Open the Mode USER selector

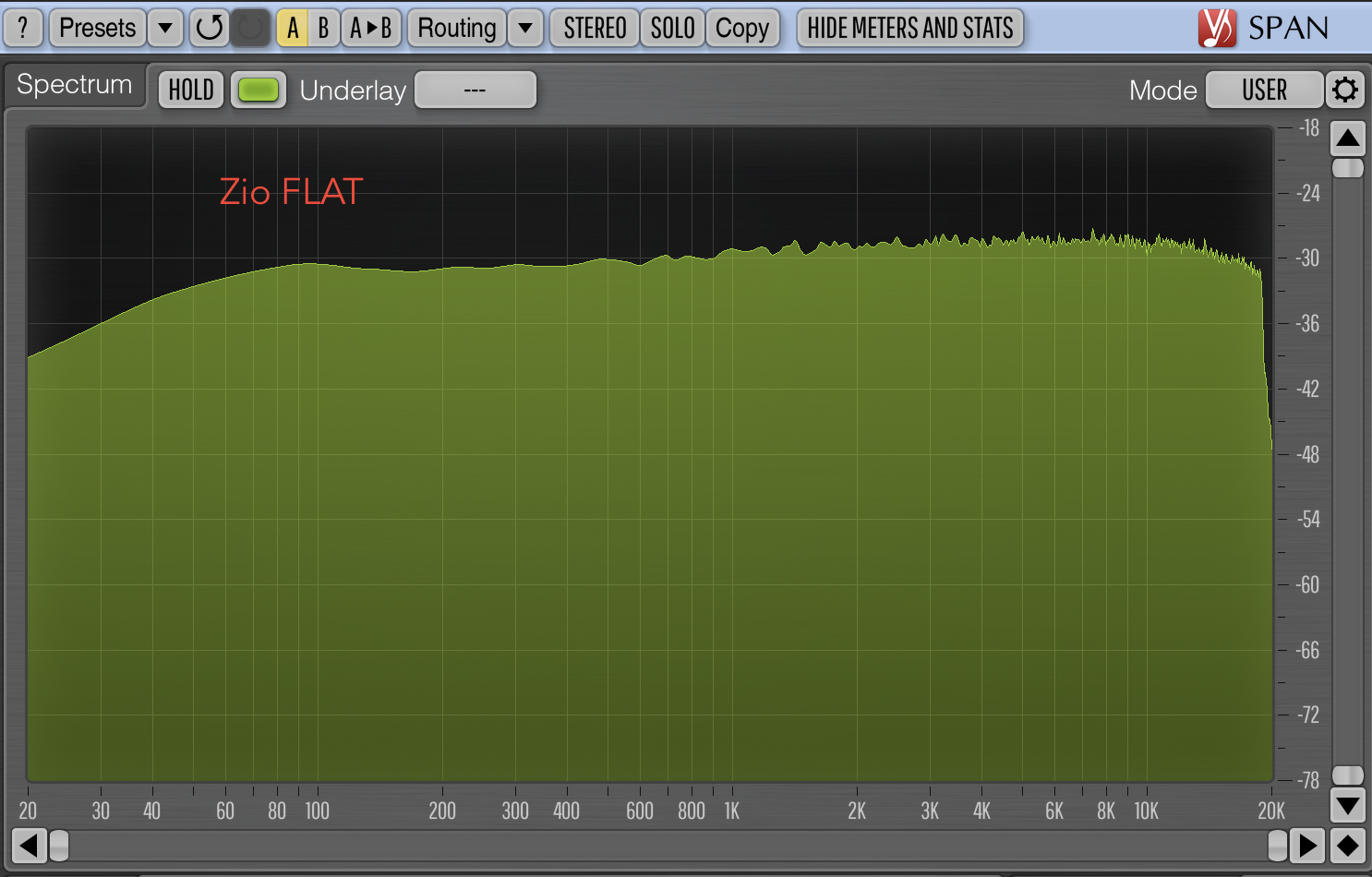[1265, 90]
